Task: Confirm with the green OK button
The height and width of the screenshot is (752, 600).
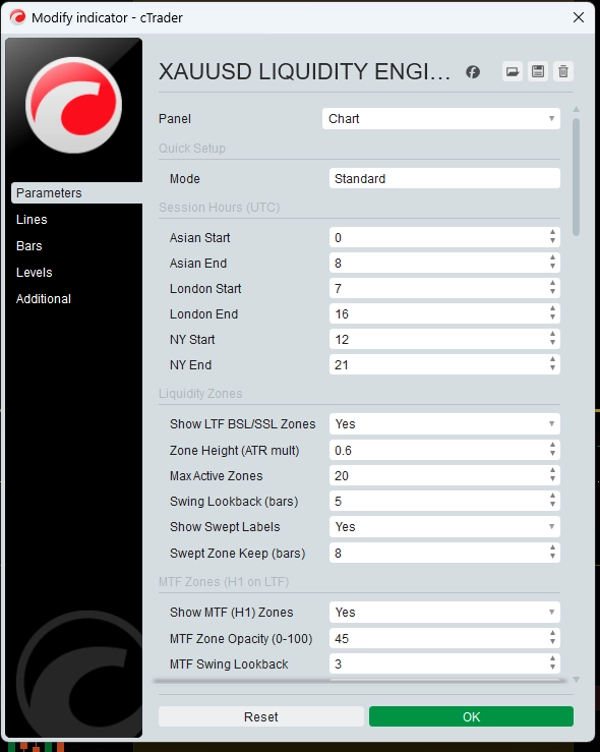Action: coord(471,717)
